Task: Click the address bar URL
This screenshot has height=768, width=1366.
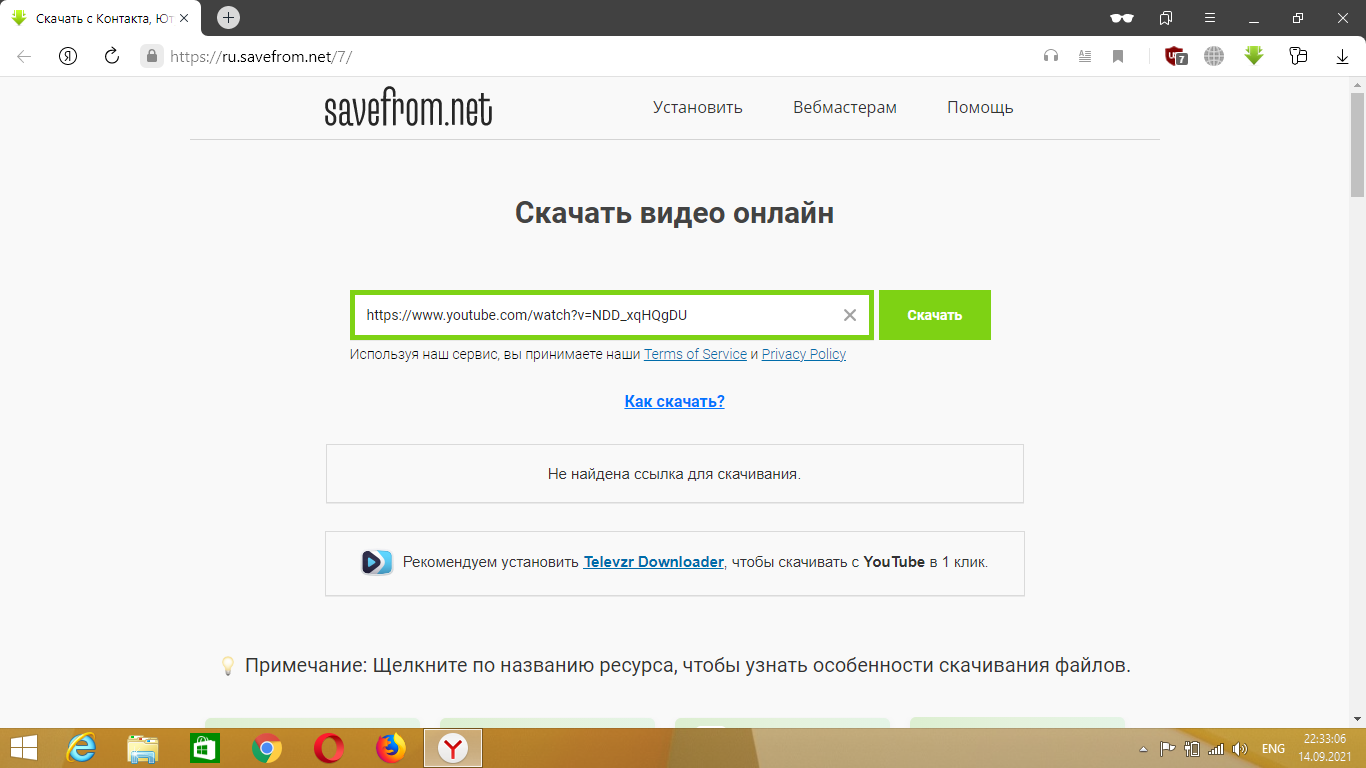Action: 261,57
